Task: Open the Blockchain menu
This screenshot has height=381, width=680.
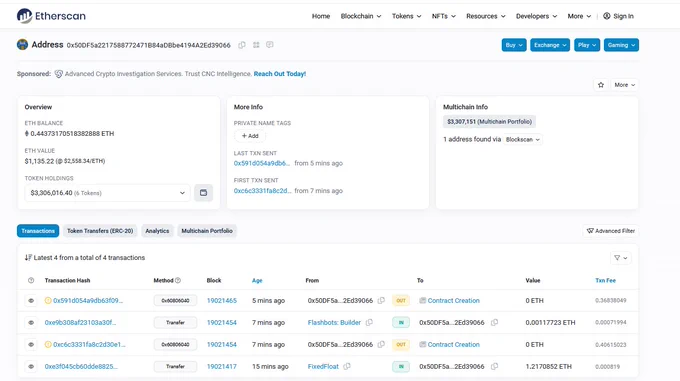Action: tap(361, 16)
